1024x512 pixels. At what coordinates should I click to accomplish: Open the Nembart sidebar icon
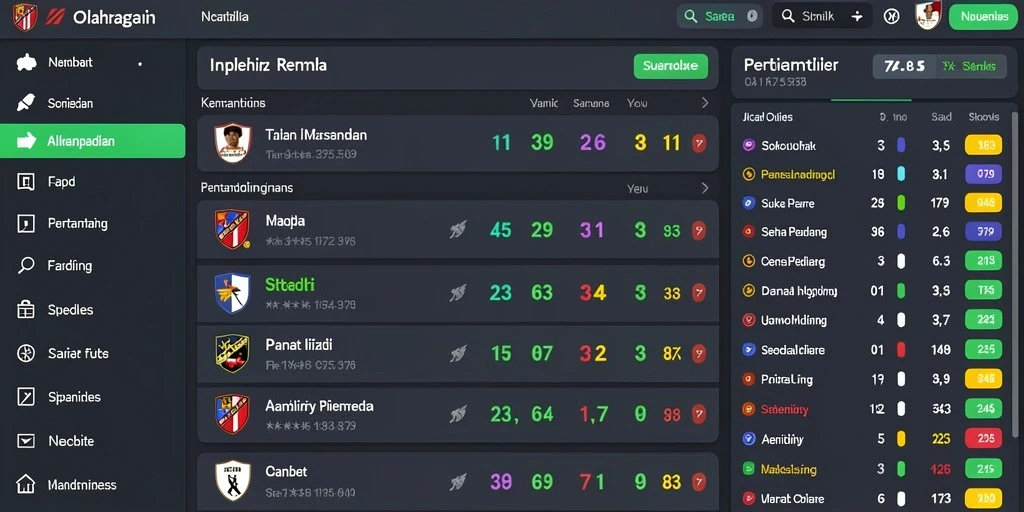click(26, 63)
